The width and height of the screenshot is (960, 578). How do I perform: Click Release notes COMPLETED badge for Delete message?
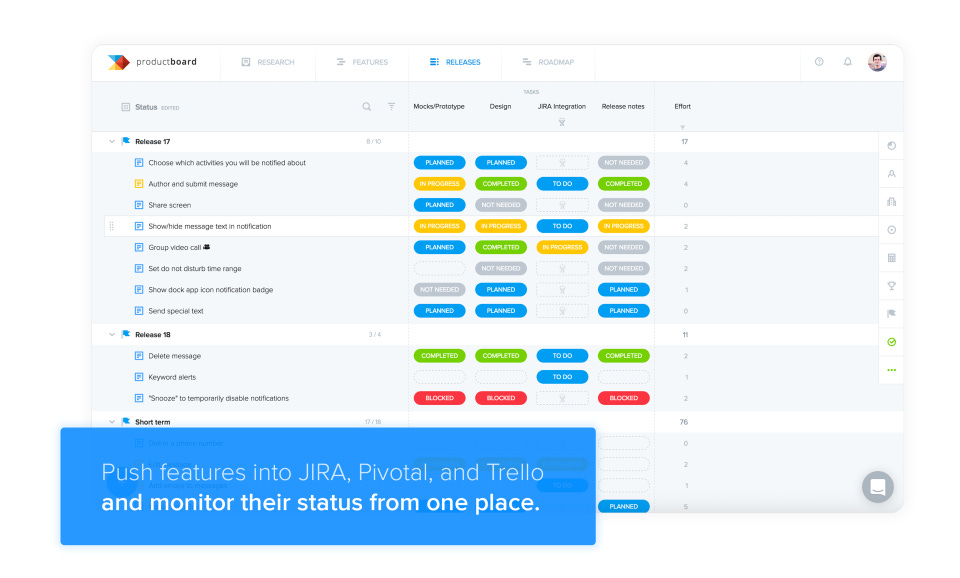click(x=623, y=356)
